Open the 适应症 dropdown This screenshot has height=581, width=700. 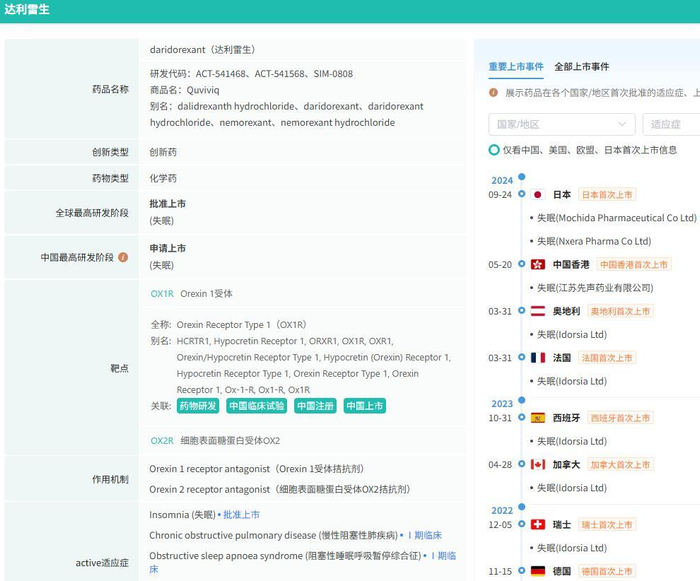671,124
